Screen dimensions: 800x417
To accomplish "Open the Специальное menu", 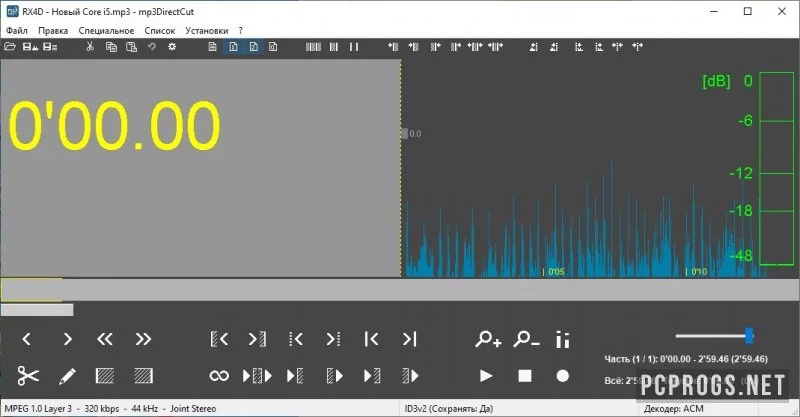I will coord(106,31).
